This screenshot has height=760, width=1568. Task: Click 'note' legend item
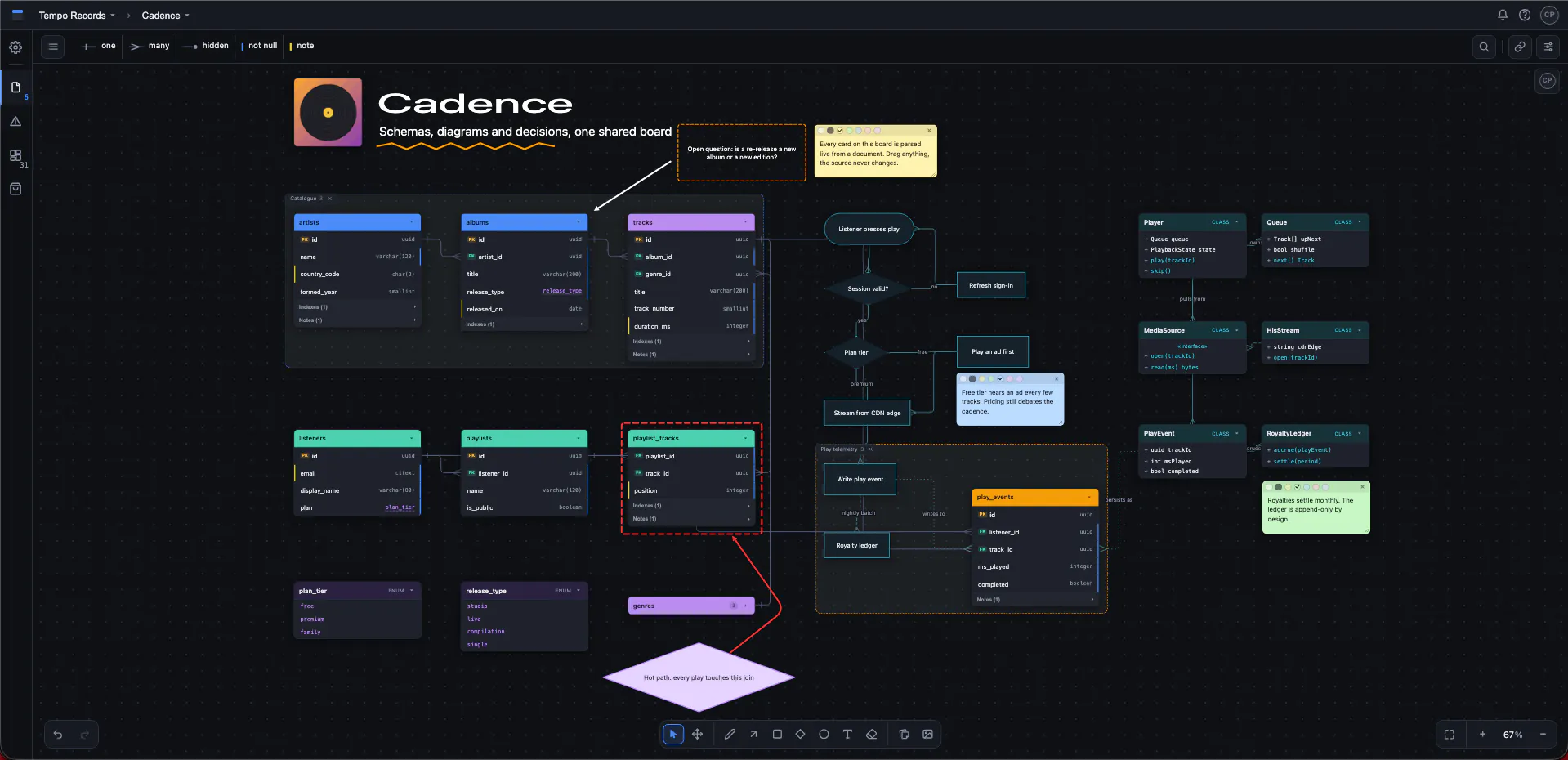(x=302, y=46)
